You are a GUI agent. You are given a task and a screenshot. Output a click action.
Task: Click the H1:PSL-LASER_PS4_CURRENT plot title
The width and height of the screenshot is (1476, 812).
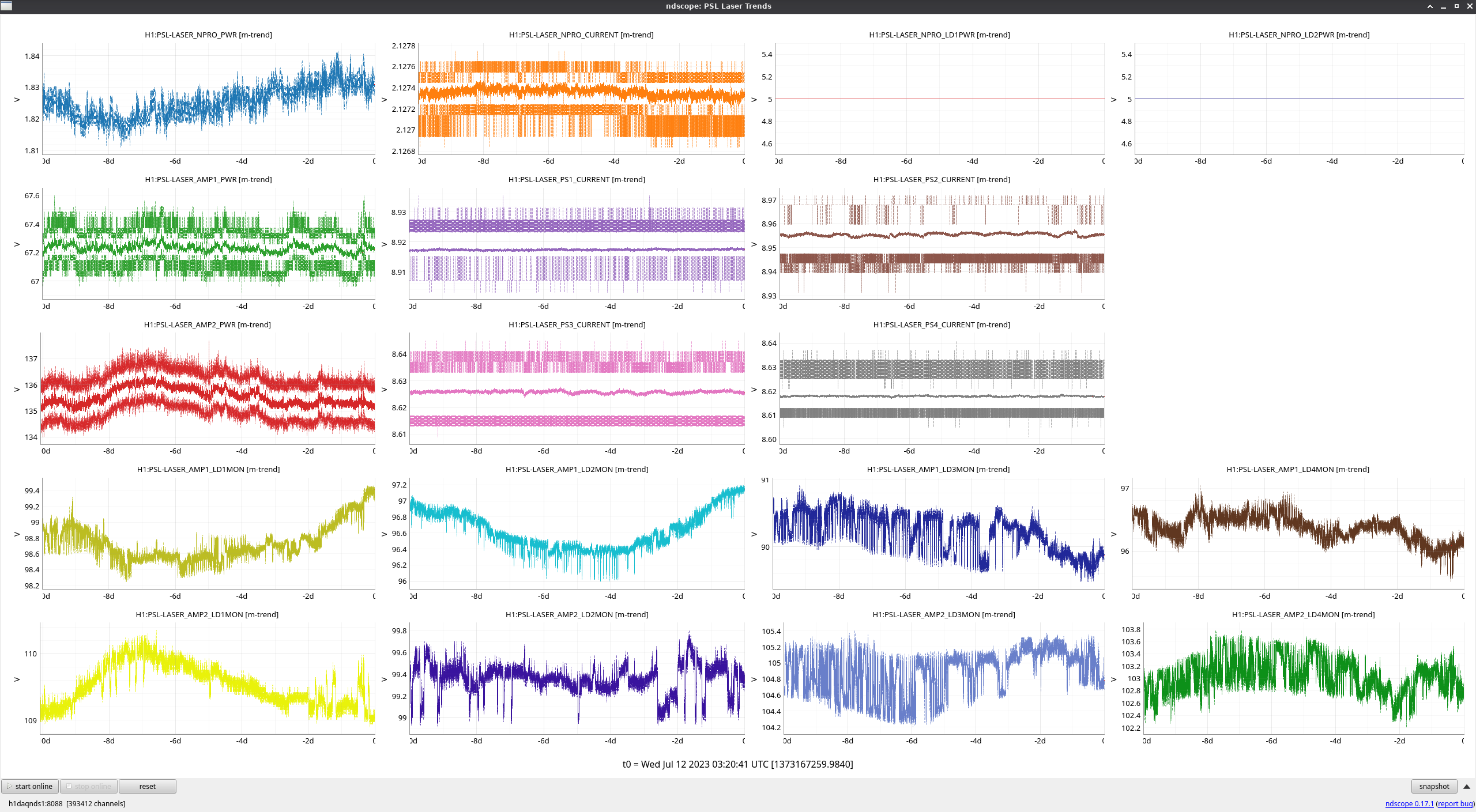[x=941, y=324]
